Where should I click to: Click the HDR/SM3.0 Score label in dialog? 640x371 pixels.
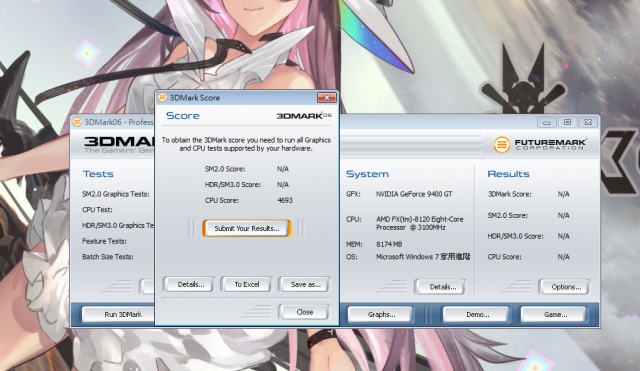(x=233, y=184)
